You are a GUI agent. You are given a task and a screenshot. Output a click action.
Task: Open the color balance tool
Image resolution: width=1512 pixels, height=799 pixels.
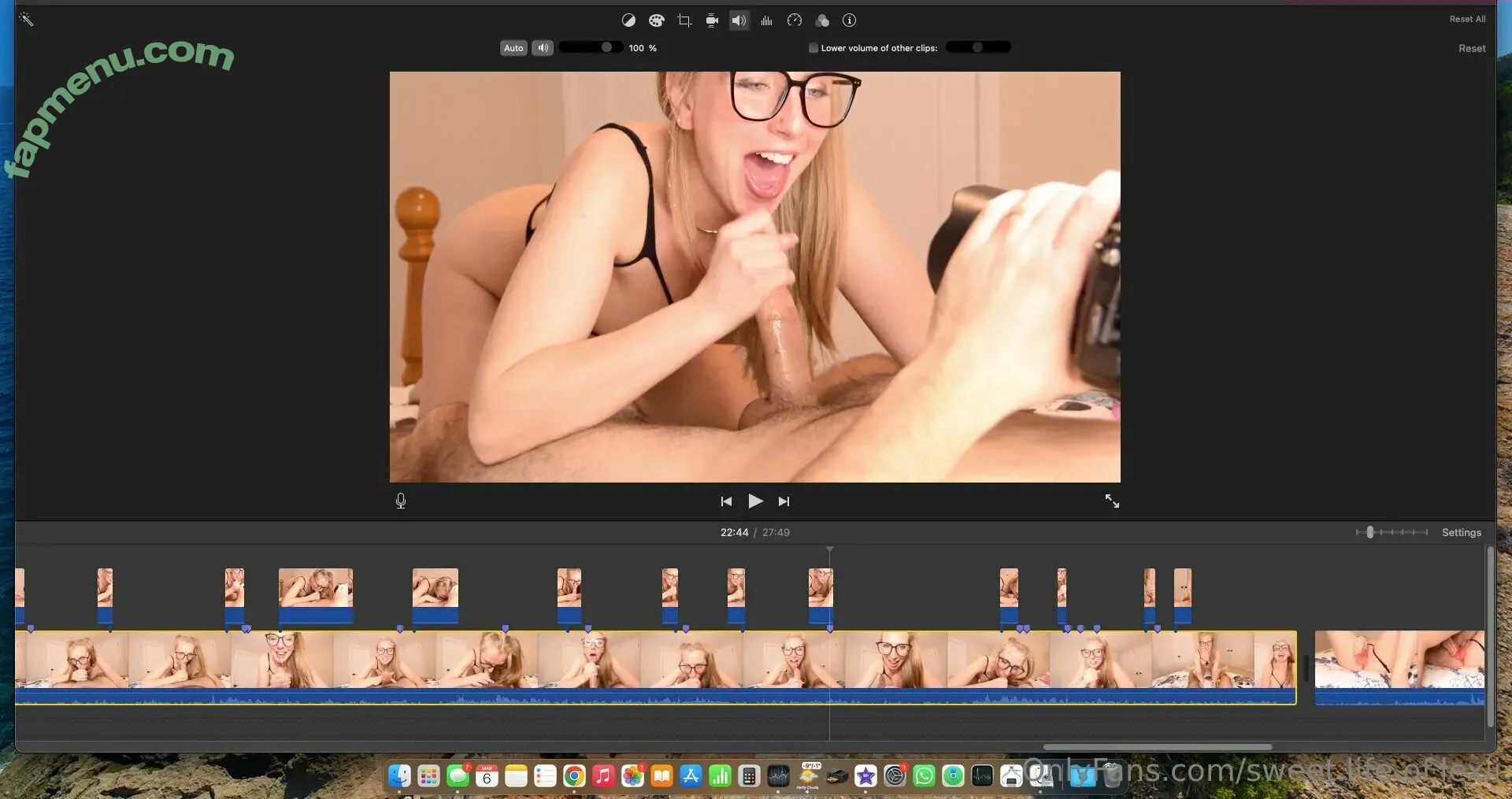(628, 20)
